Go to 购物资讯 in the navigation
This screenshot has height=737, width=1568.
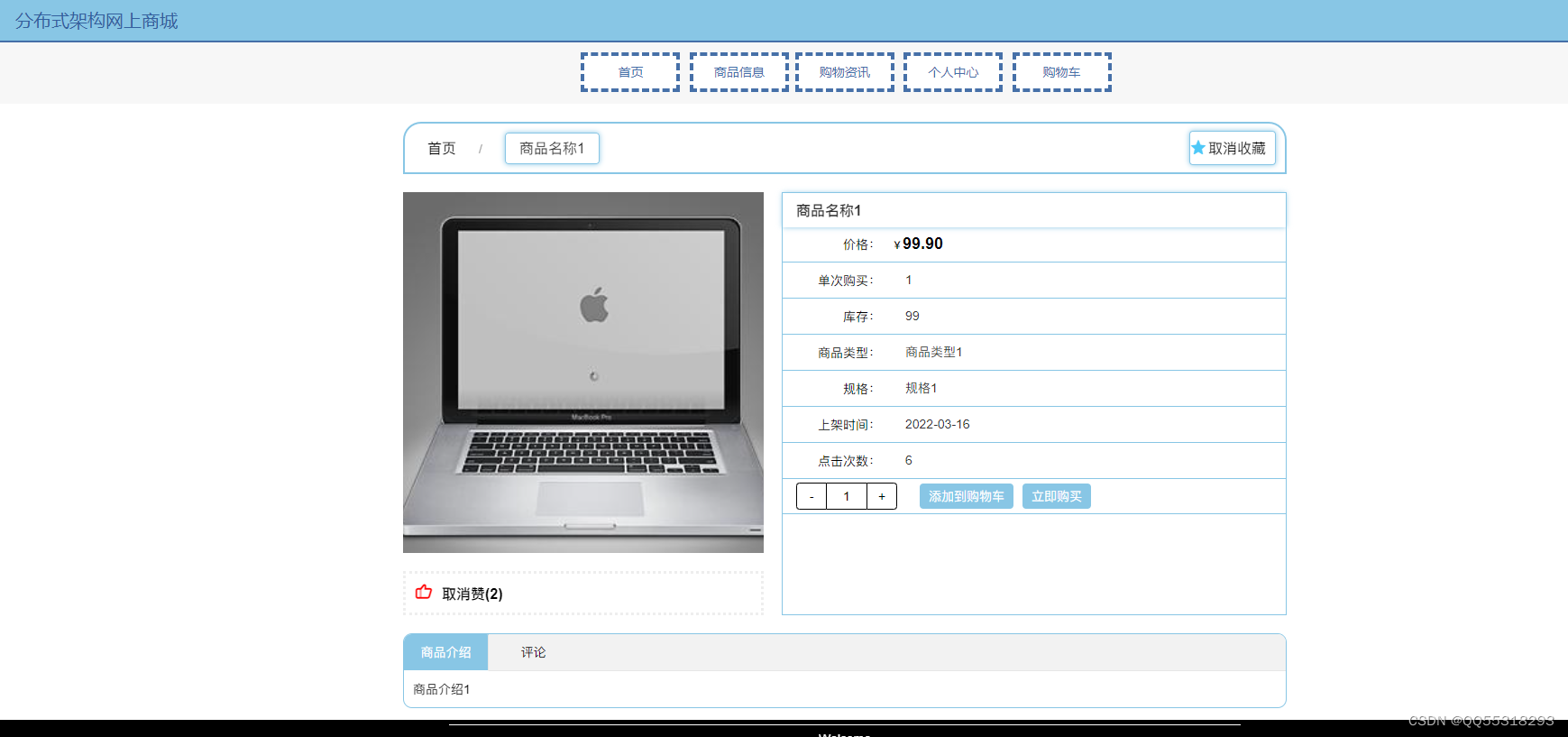point(845,72)
